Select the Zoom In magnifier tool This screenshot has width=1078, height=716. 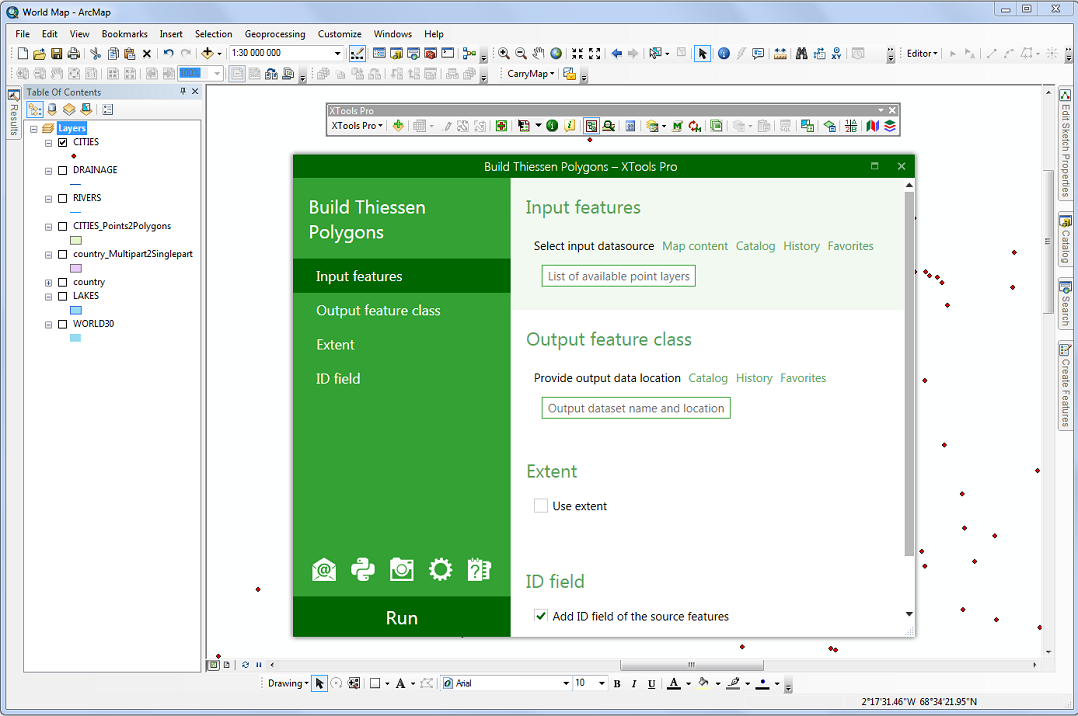(504, 54)
